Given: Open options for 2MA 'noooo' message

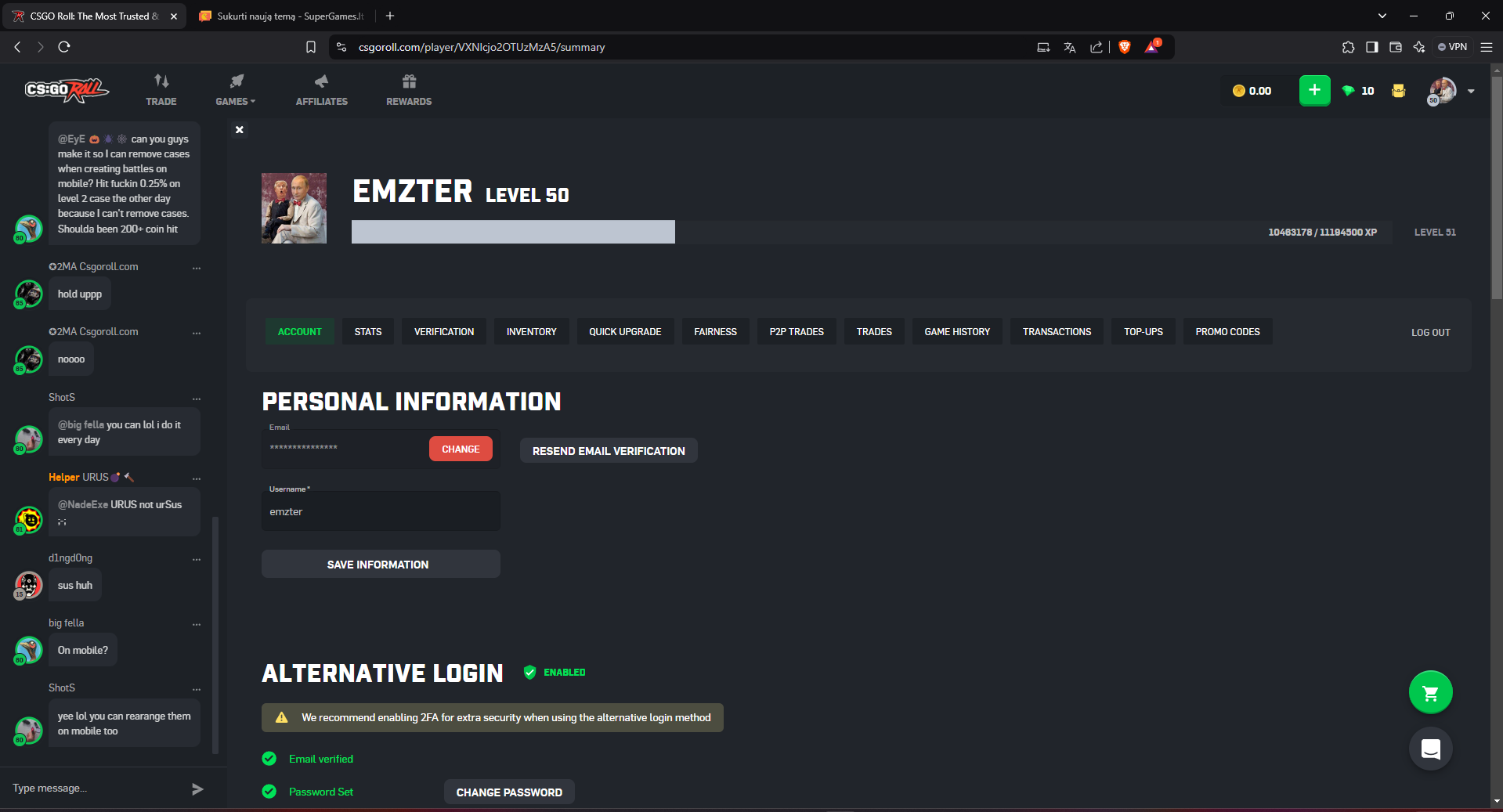Looking at the screenshot, I should [197, 333].
